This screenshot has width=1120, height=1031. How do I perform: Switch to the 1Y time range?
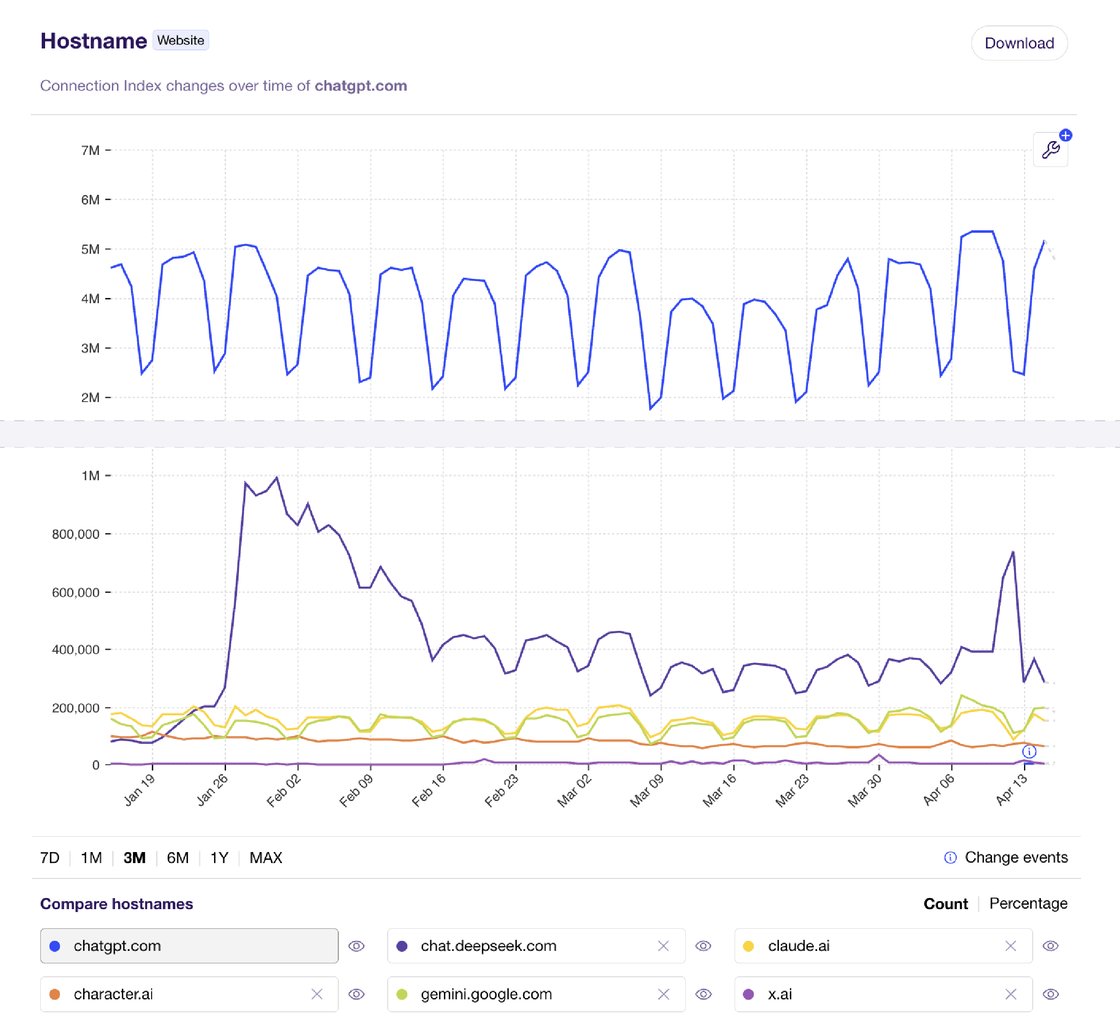[x=219, y=857]
